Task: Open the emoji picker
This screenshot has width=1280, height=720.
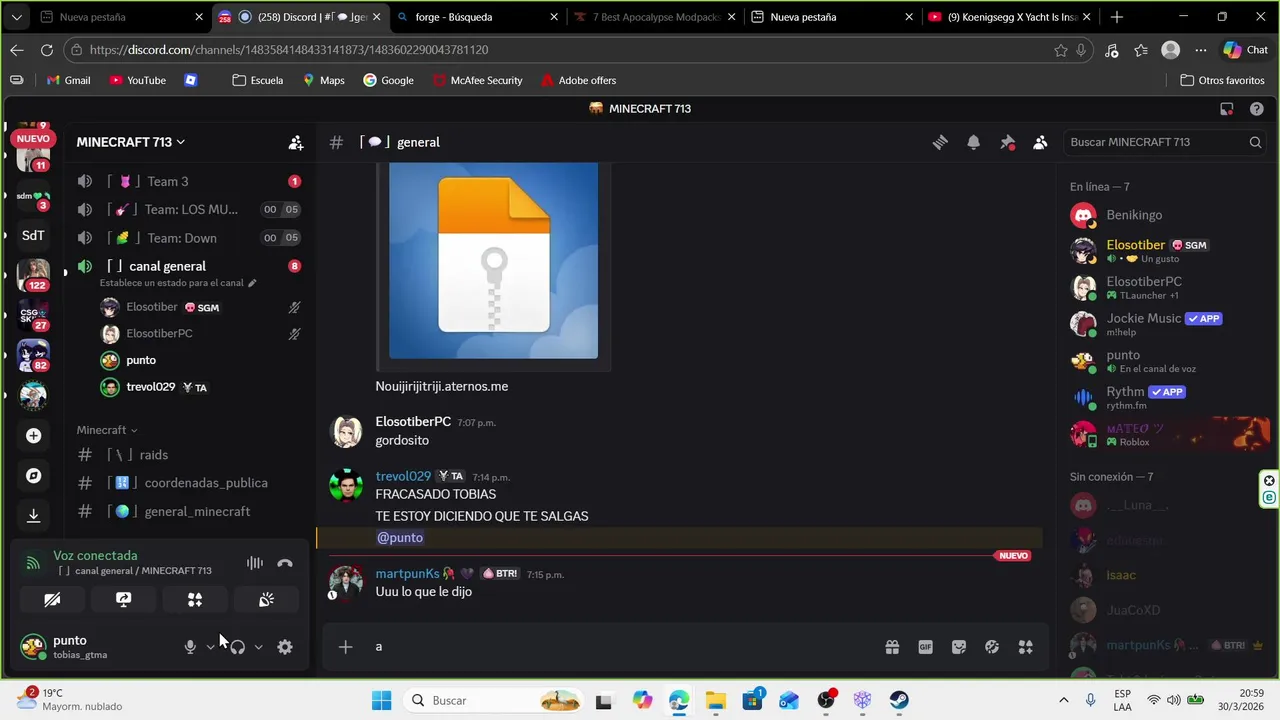Action: 992,647
